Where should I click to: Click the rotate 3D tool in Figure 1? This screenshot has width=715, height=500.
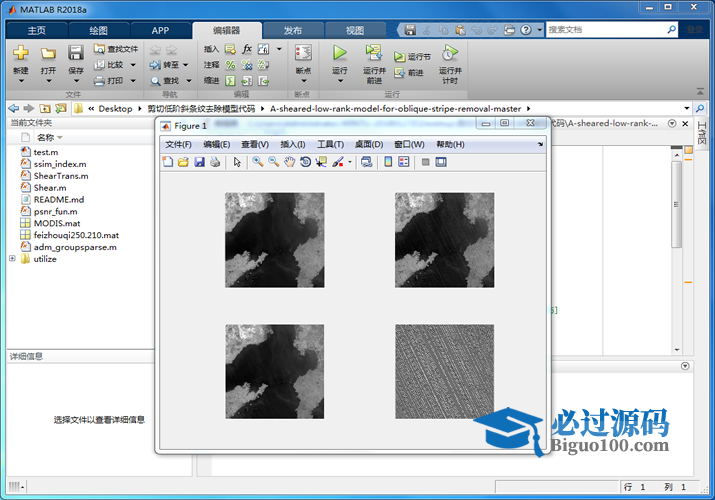305,162
